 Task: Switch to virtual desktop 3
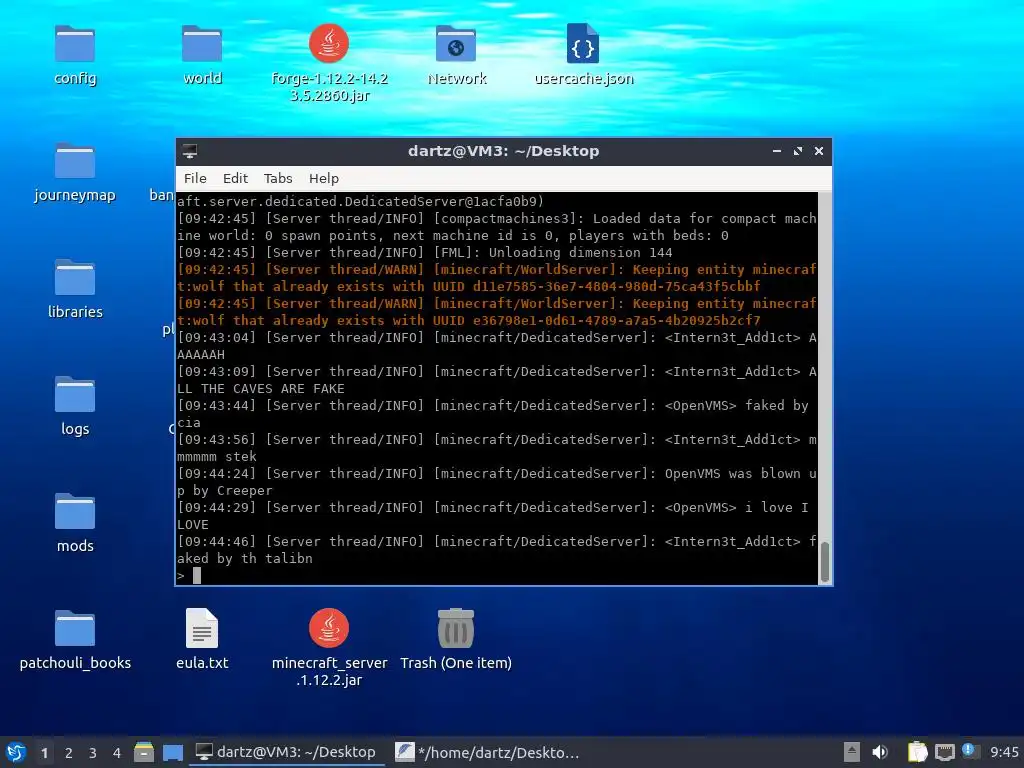(x=93, y=753)
